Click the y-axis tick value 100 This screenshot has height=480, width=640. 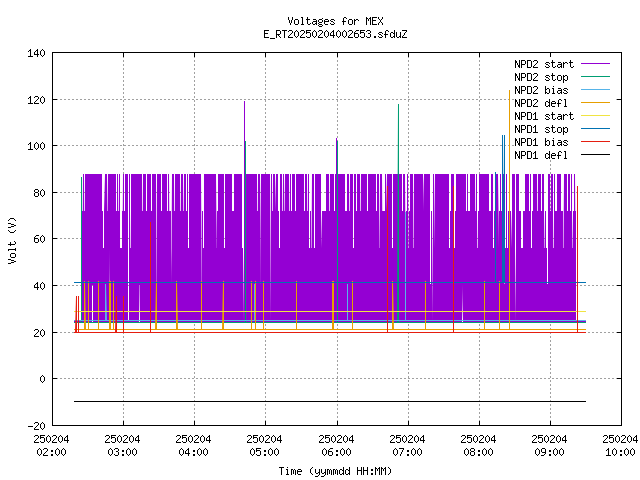[36, 146]
